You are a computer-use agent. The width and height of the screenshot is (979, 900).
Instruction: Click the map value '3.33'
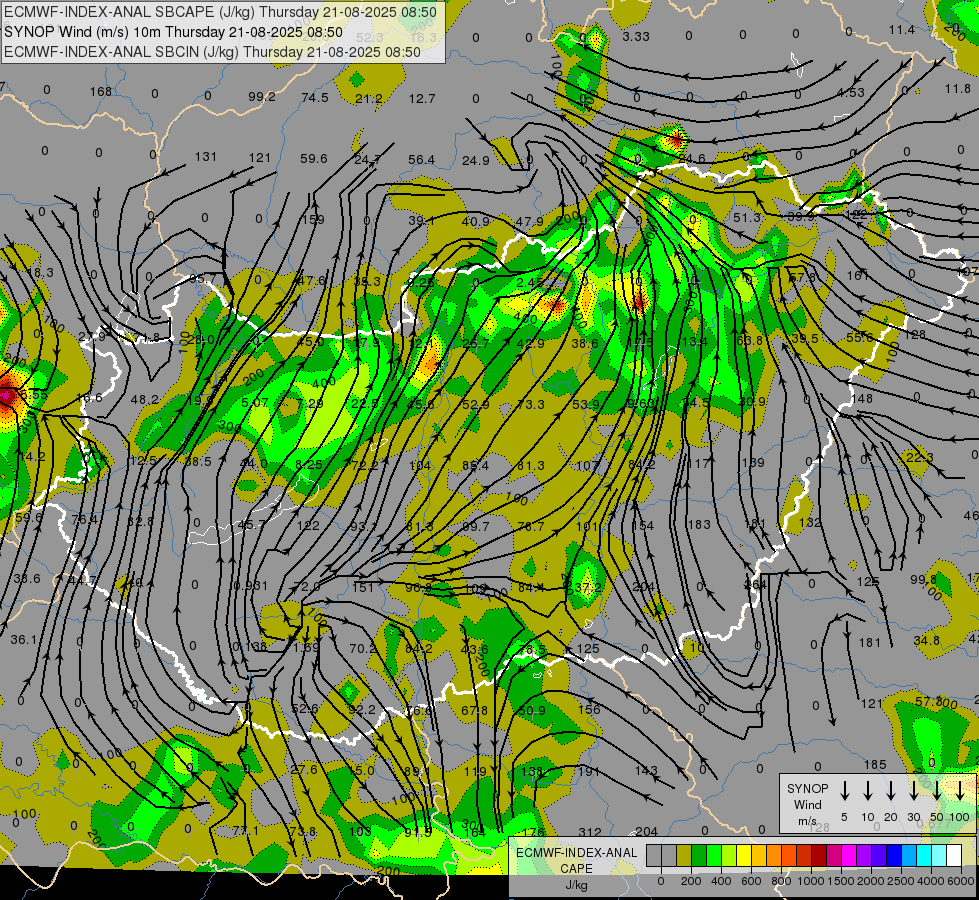[636, 37]
